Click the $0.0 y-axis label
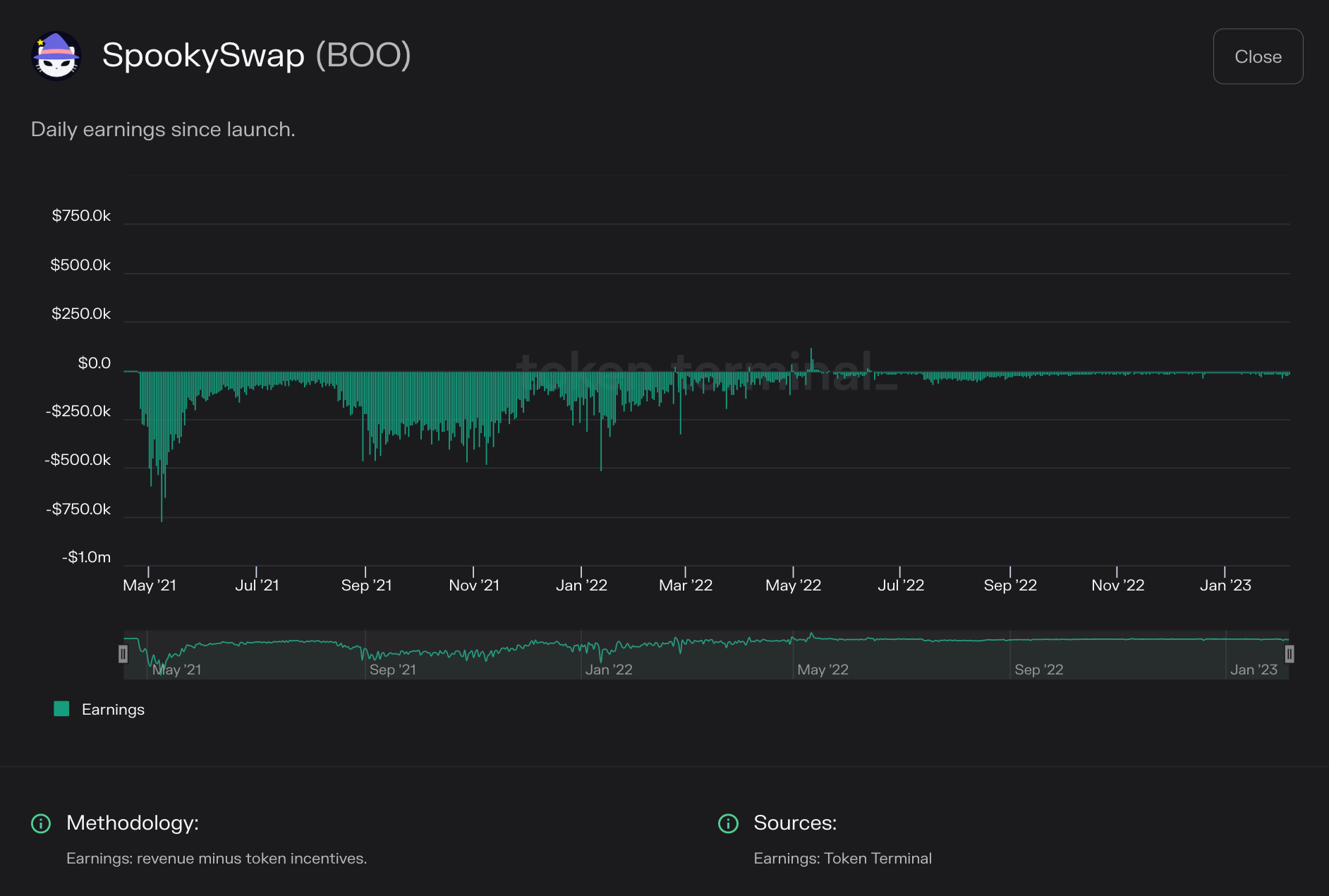The width and height of the screenshot is (1329, 896). click(x=95, y=363)
